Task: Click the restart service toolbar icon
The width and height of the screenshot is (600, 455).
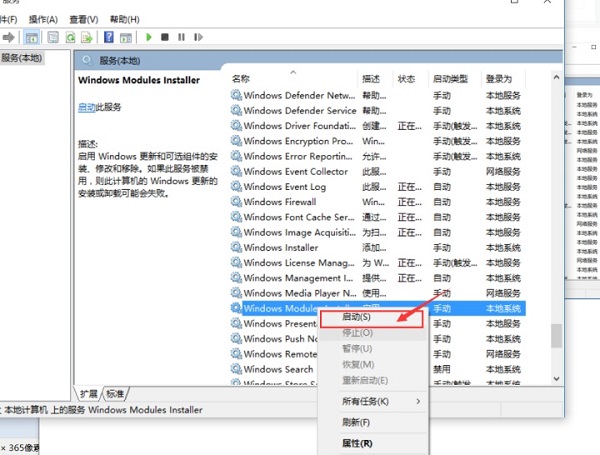Action: click(x=198, y=37)
